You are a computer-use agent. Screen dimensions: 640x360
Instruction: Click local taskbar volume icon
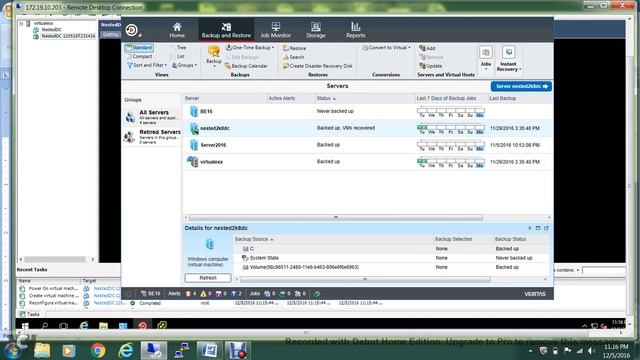591,351
